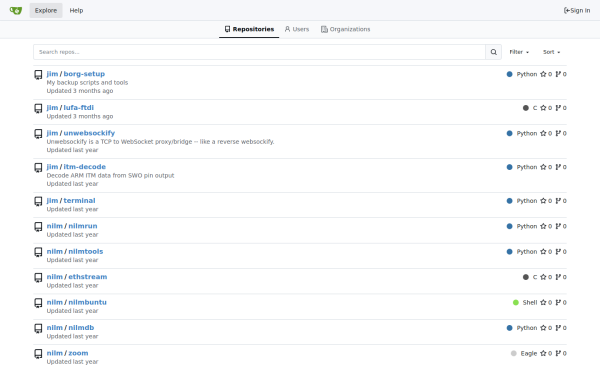Click repository icon beside nilm/nilmdb
This screenshot has height=375, width=600.
click(38, 328)
